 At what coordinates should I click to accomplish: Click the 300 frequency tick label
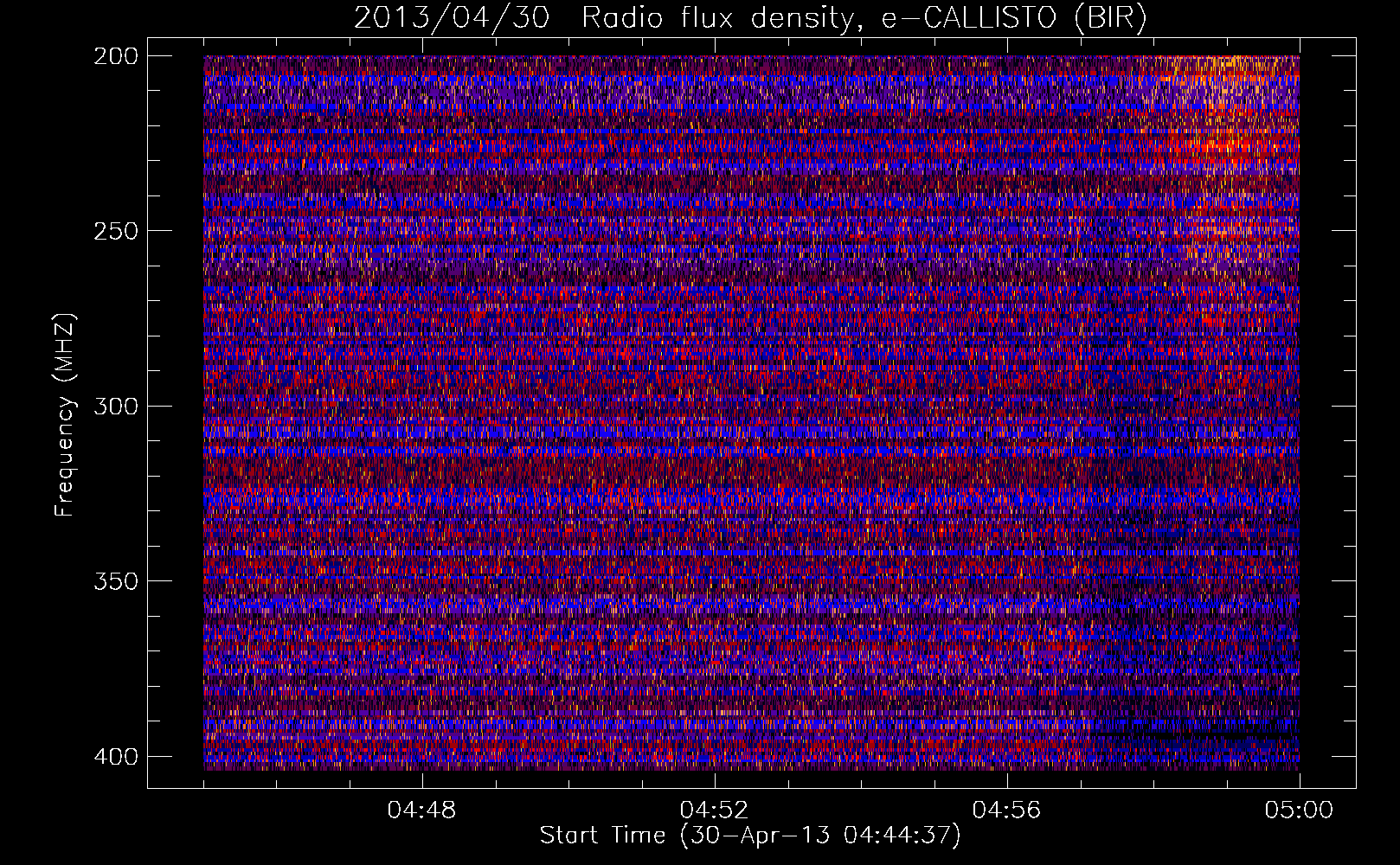(115, 406)
